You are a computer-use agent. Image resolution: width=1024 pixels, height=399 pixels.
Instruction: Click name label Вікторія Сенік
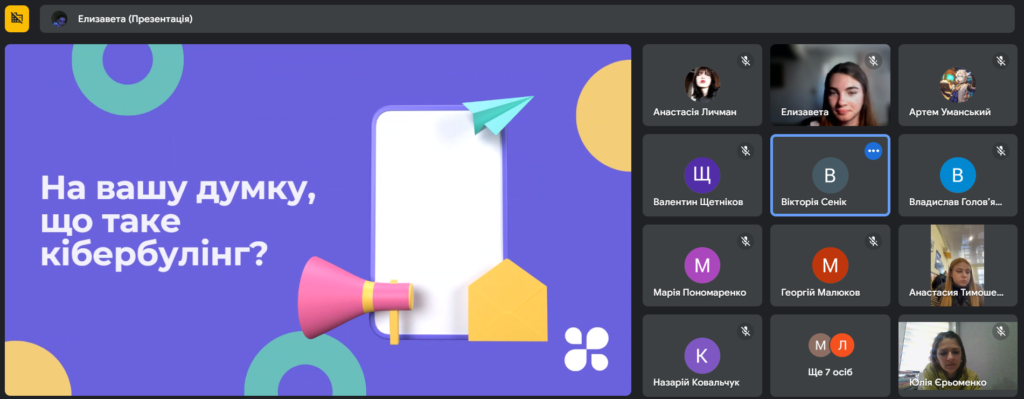coord(814,202)
